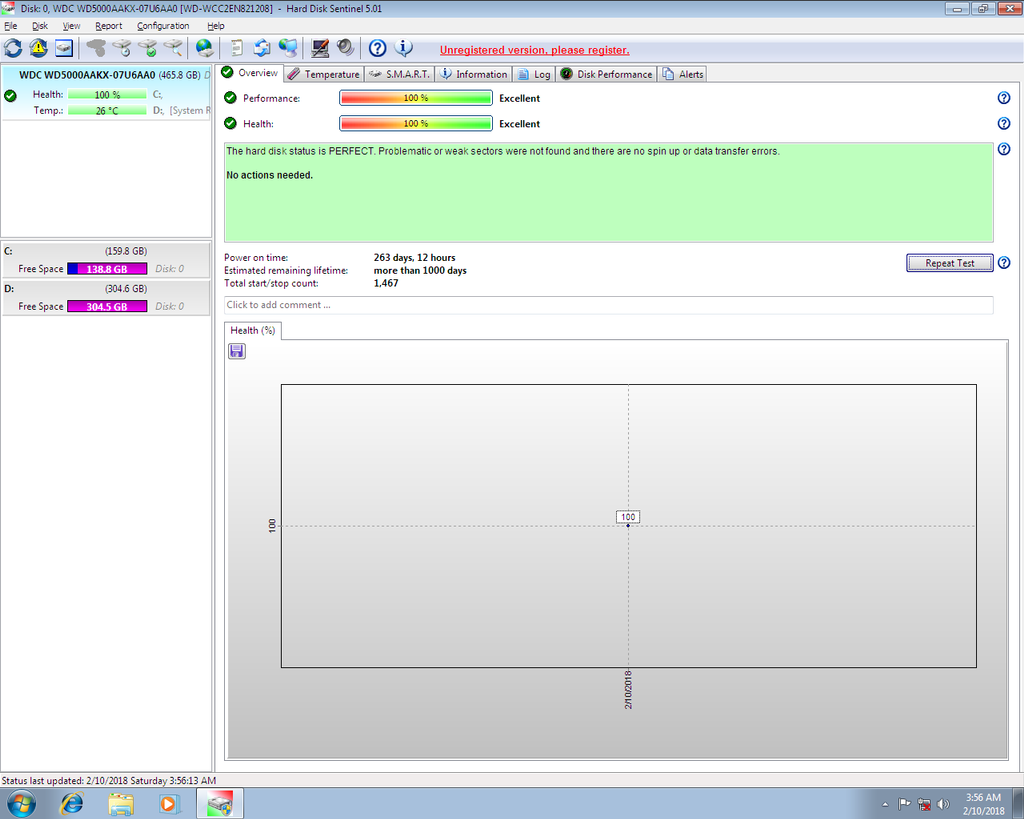Image resolution: width=1024 pixels, height=819 pixels.
Task: Click the disk with clock test icon
Action: (122, 48)
